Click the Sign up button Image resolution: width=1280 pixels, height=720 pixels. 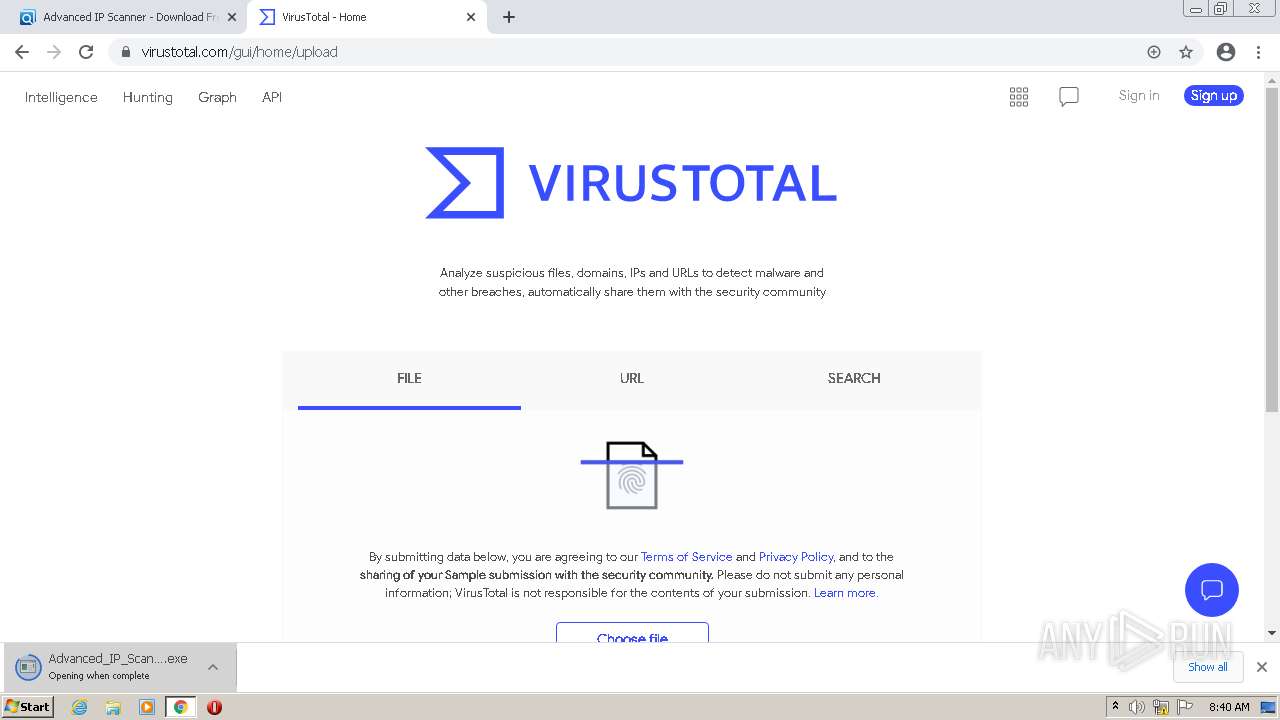1214,96
